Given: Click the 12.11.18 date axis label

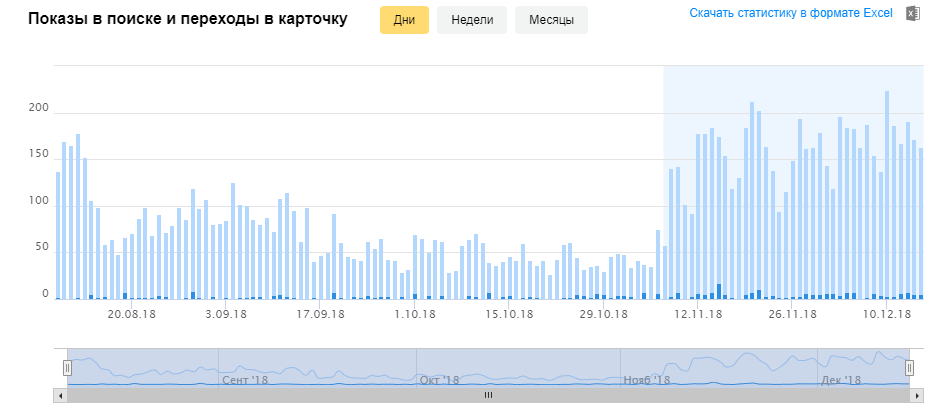Looking at the screenshot, I should [698, 314].
